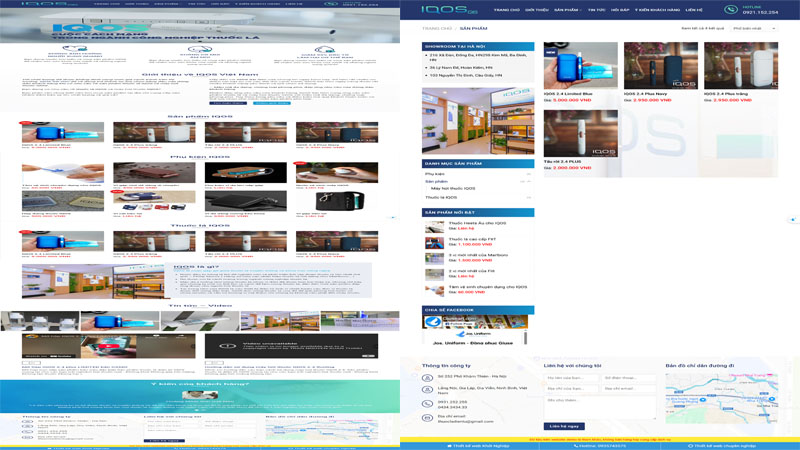
Task: Expand the SẢN PHẨM menu in the product page navbar
Action: pos(567,10)
